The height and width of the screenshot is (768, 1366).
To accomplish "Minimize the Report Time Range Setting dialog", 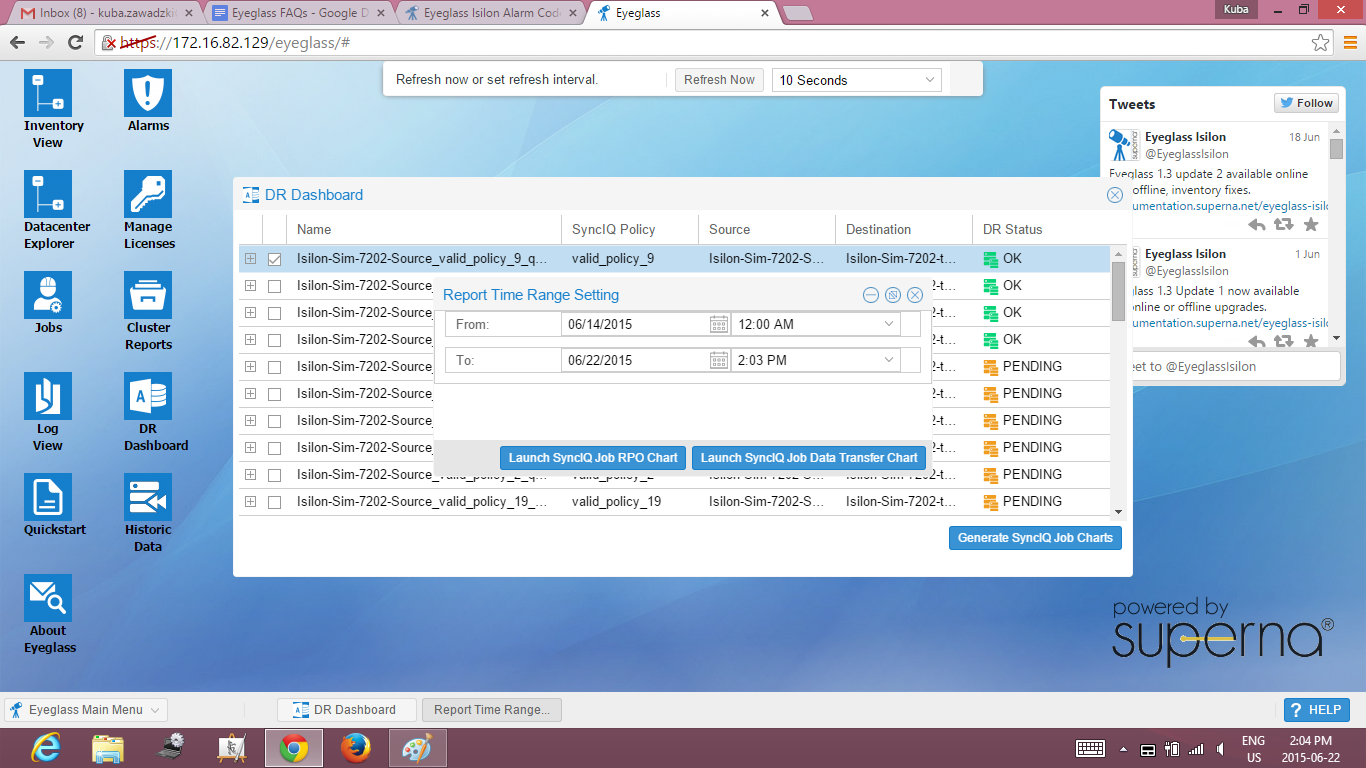I will [871, 295].
